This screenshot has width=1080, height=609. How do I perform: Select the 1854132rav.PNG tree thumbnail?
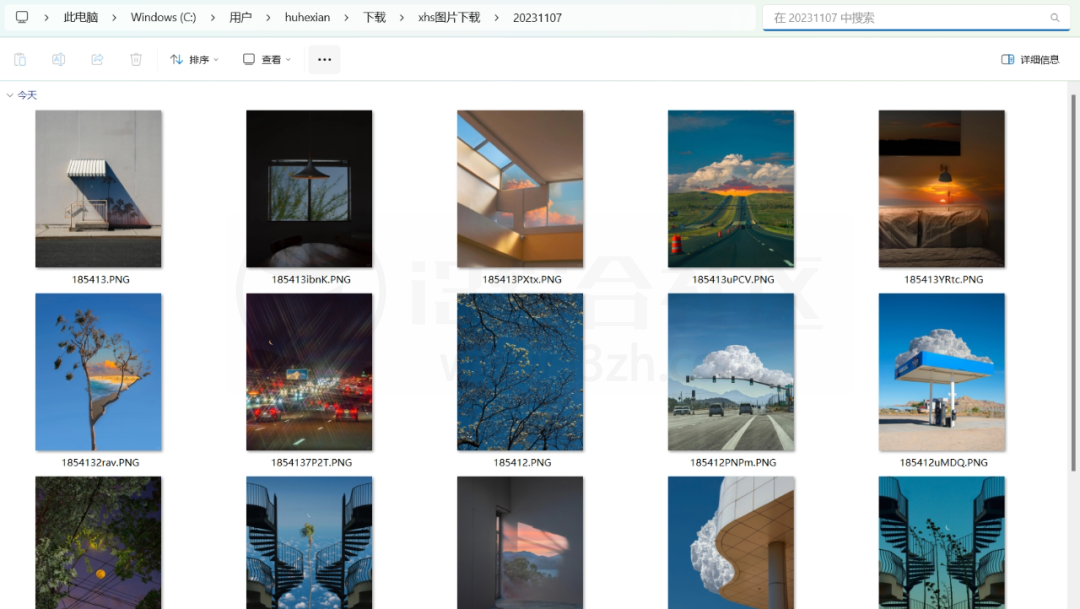click(98, 372)
